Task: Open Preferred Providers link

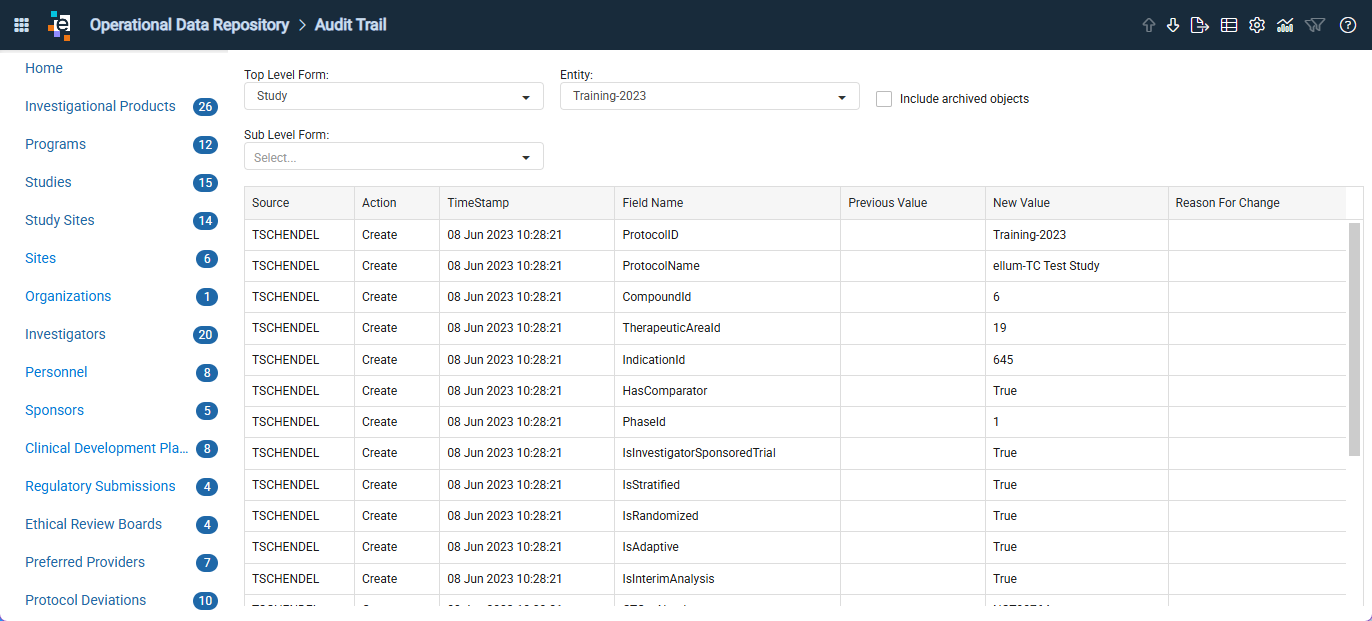Action: tap(85, 562)
